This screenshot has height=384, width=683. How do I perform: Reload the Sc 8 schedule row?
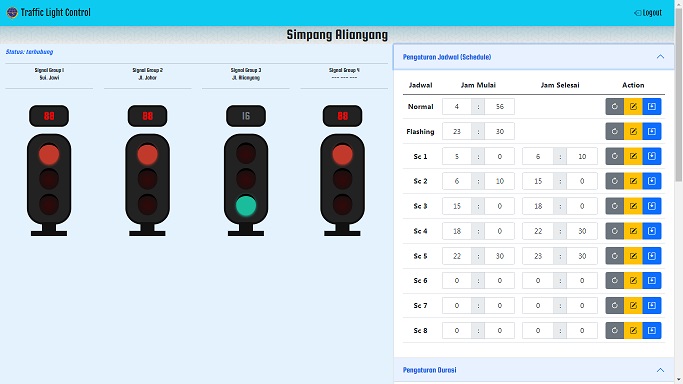[x=615, y=330]
